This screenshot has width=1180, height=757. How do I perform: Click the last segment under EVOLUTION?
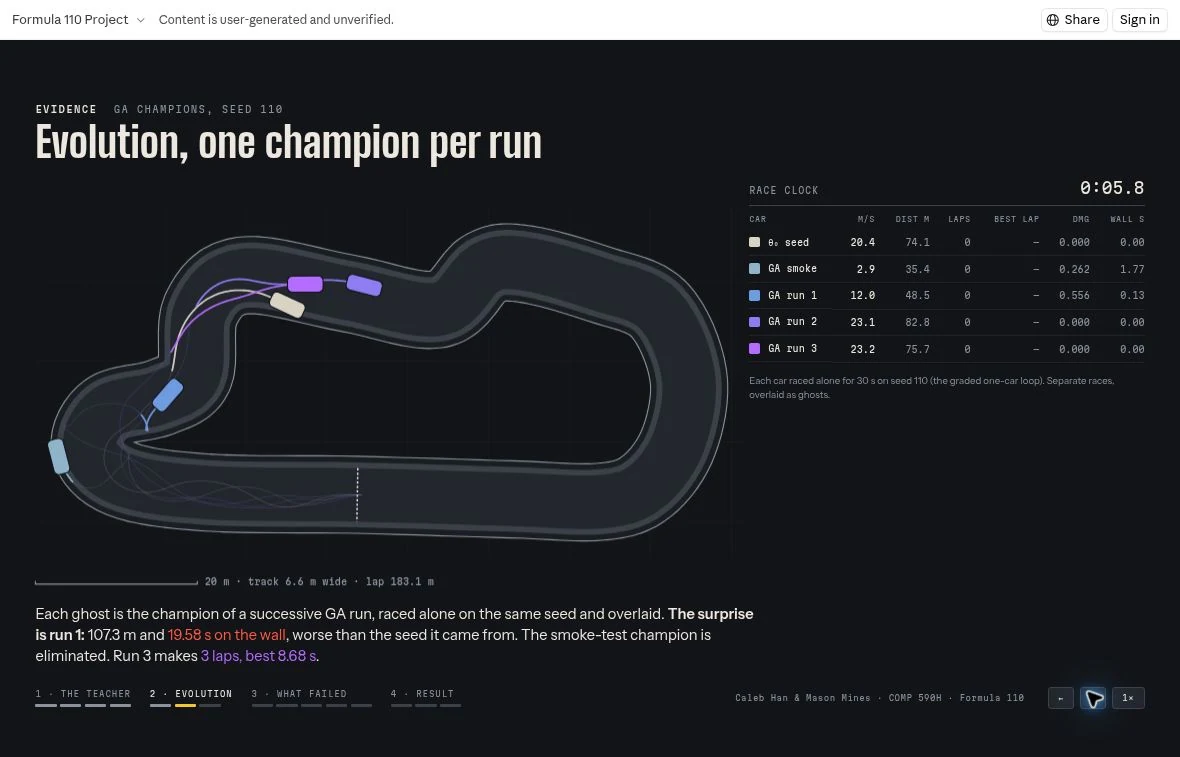tap(210, 705)
